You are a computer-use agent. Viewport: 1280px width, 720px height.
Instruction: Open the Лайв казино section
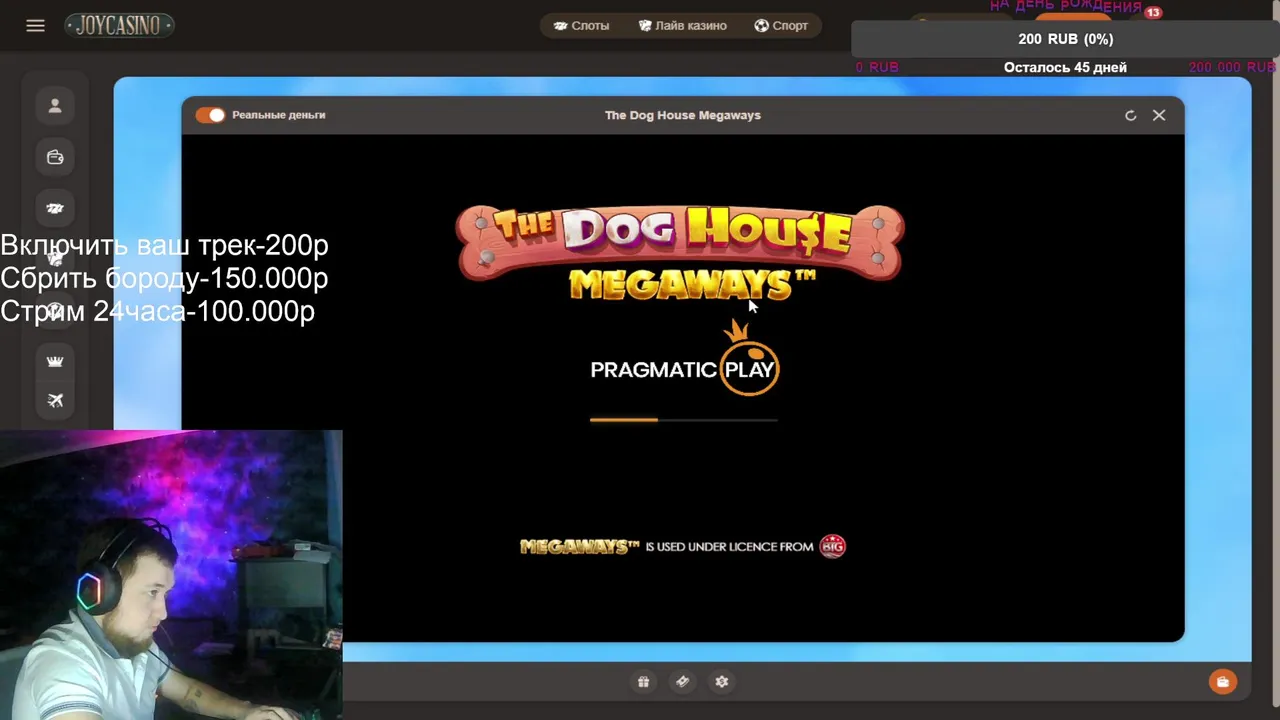(x=682, y=26)
